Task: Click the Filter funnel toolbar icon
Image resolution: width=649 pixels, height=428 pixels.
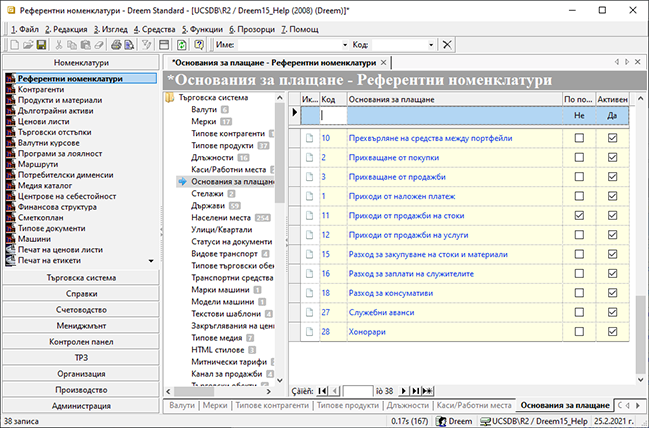Action: click(x=147, y=45)
